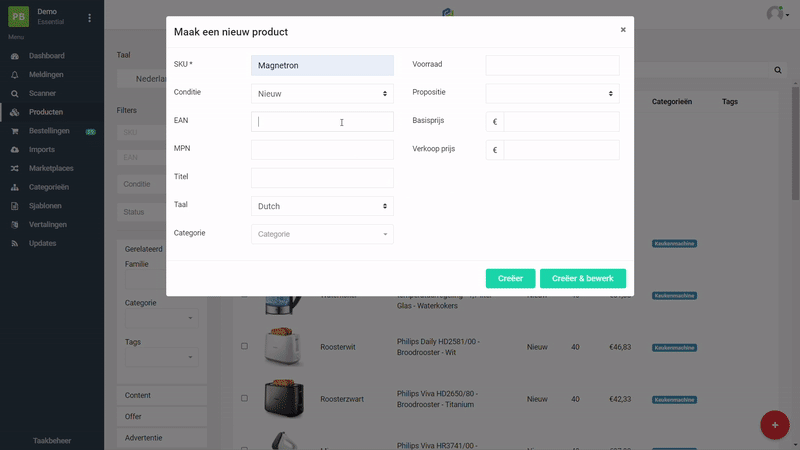Close the new product dialog
Screen dimensions: 800x450
pyautogui.click(x=623, y=30)
